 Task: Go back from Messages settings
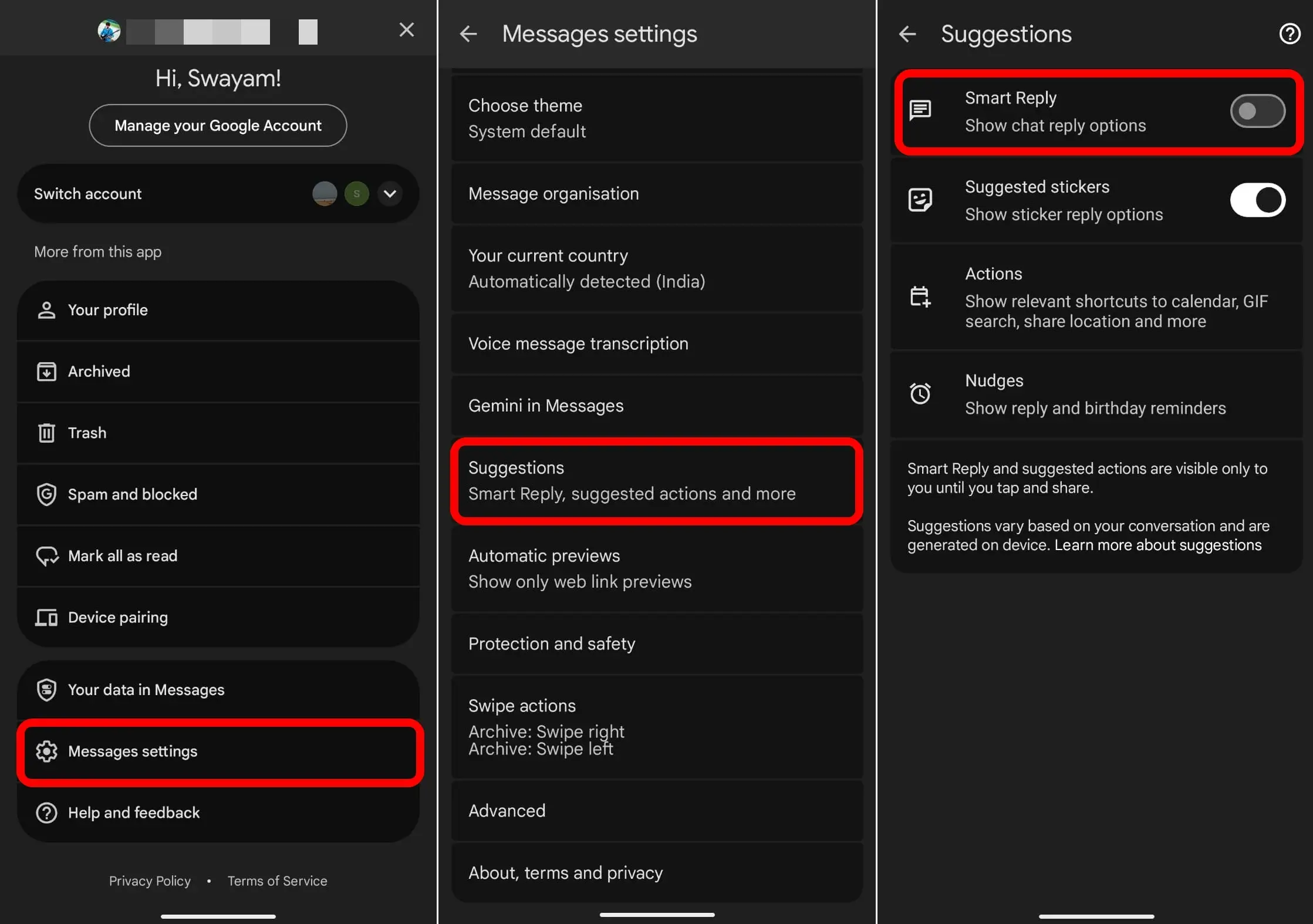[x=468, y=33]
